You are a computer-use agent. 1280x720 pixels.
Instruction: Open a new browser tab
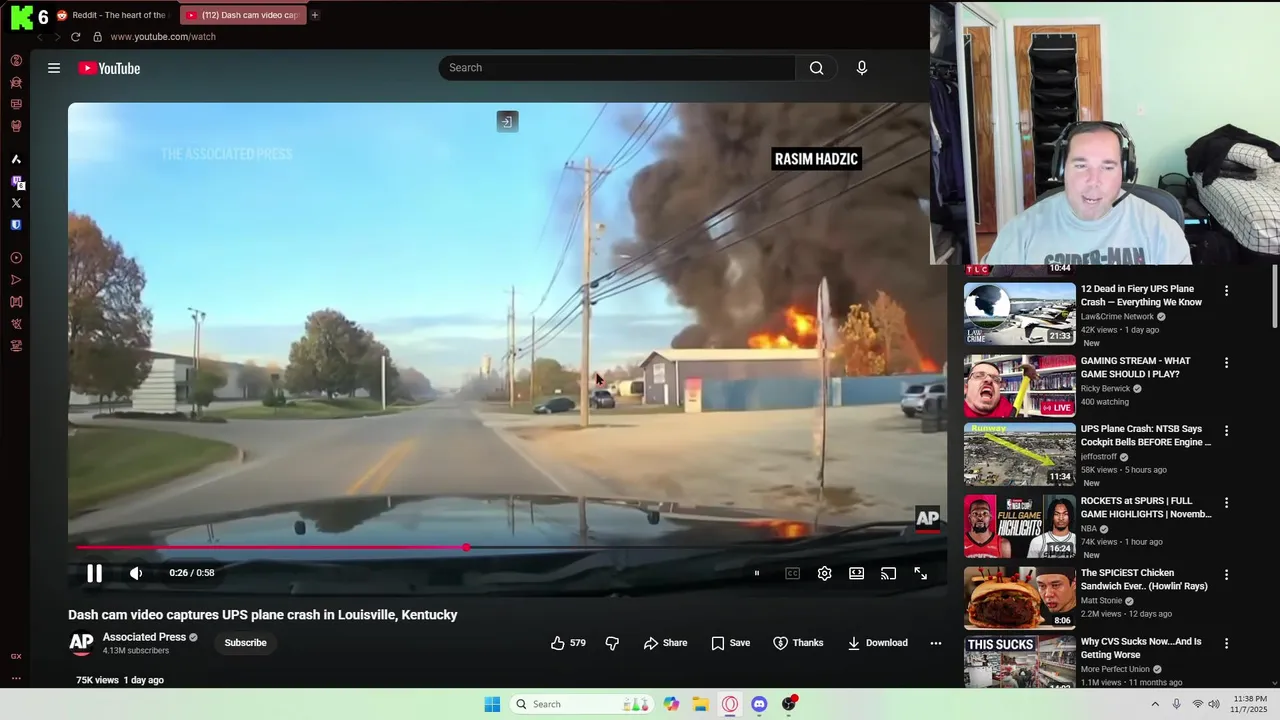pyautogui.click(x=315, y=15)
